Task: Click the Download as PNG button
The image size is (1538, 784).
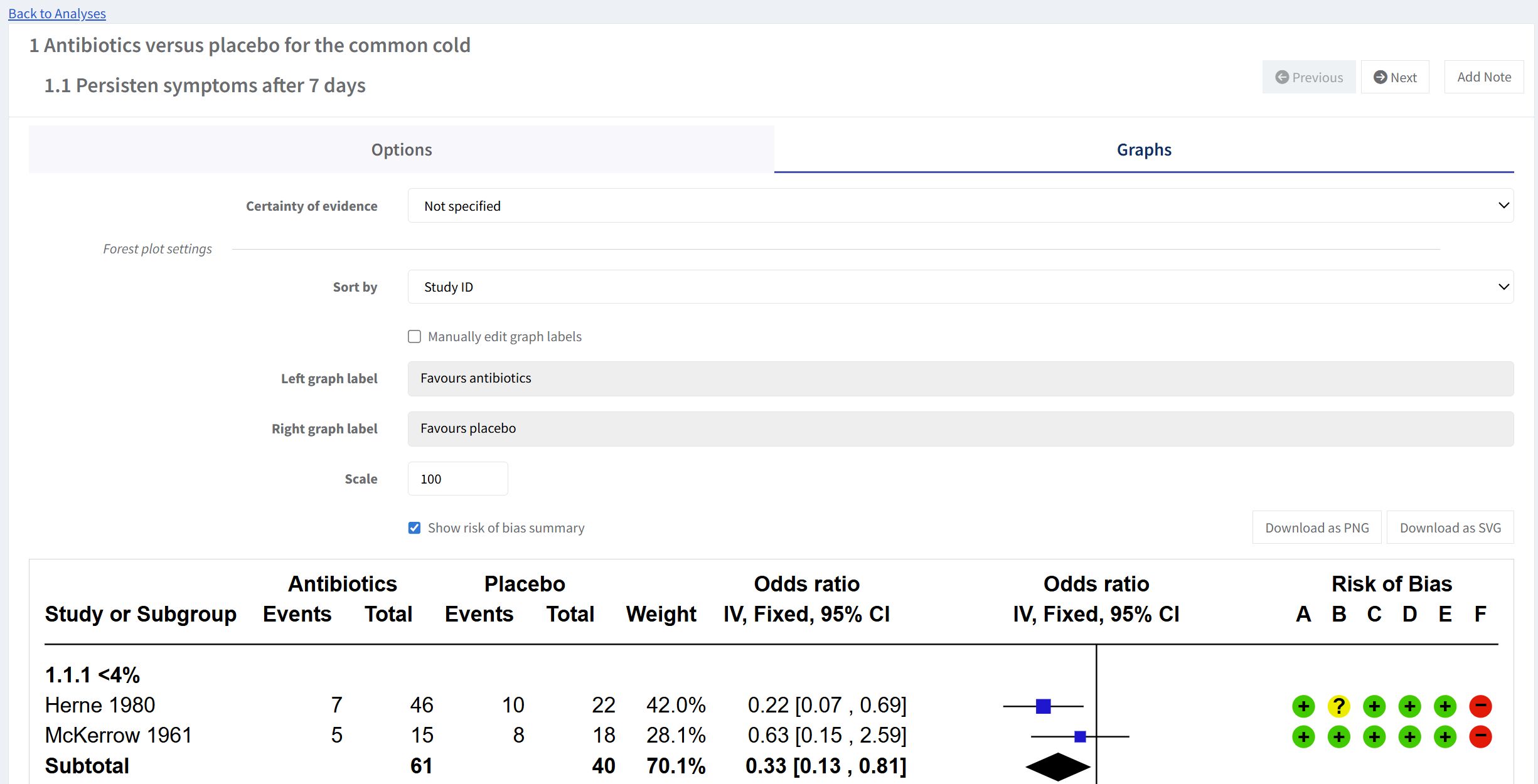Action: tap(1316, 528)
